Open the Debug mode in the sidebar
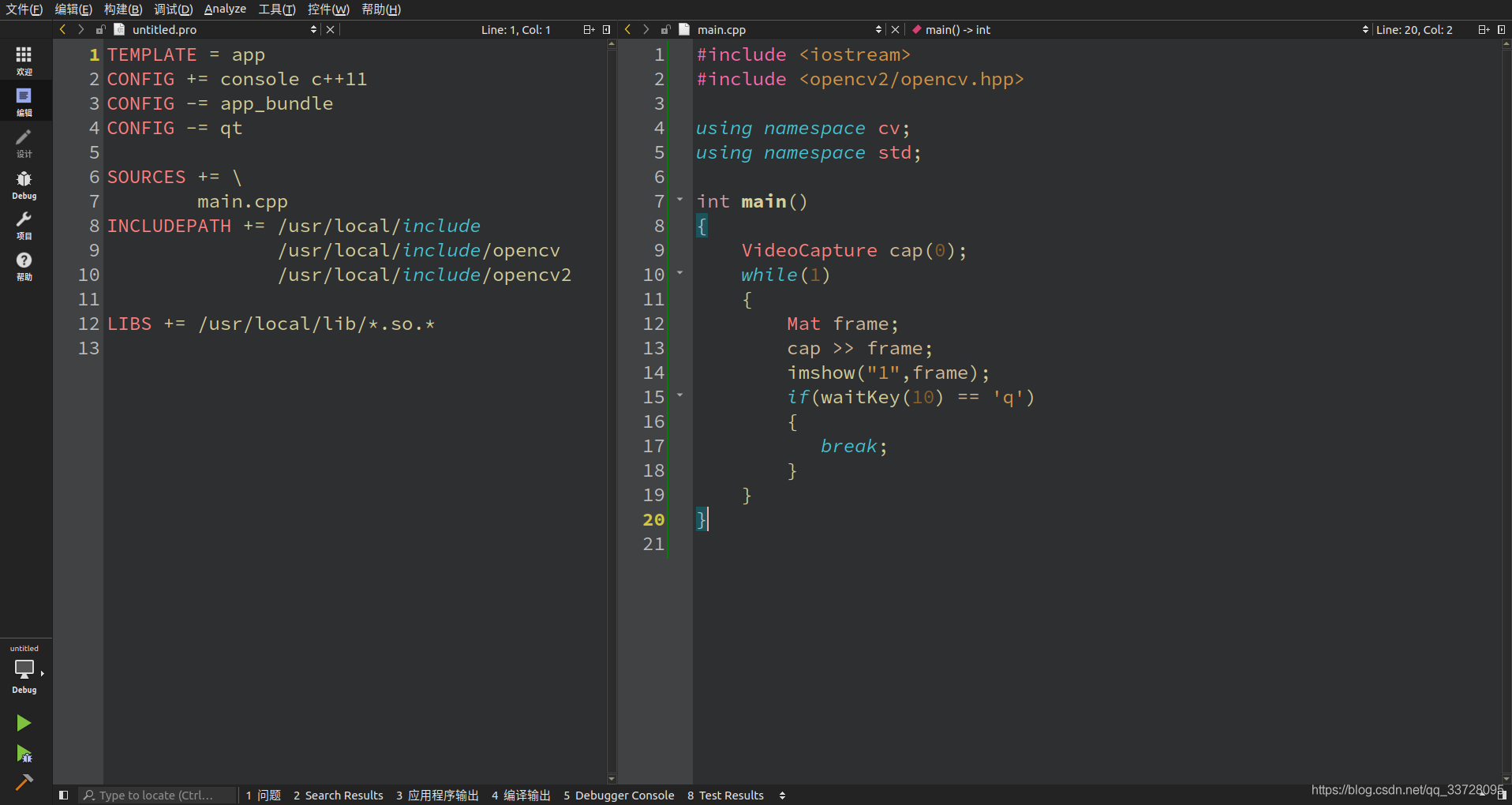This screenshot has height=805, width=1512. pos(24,185)
